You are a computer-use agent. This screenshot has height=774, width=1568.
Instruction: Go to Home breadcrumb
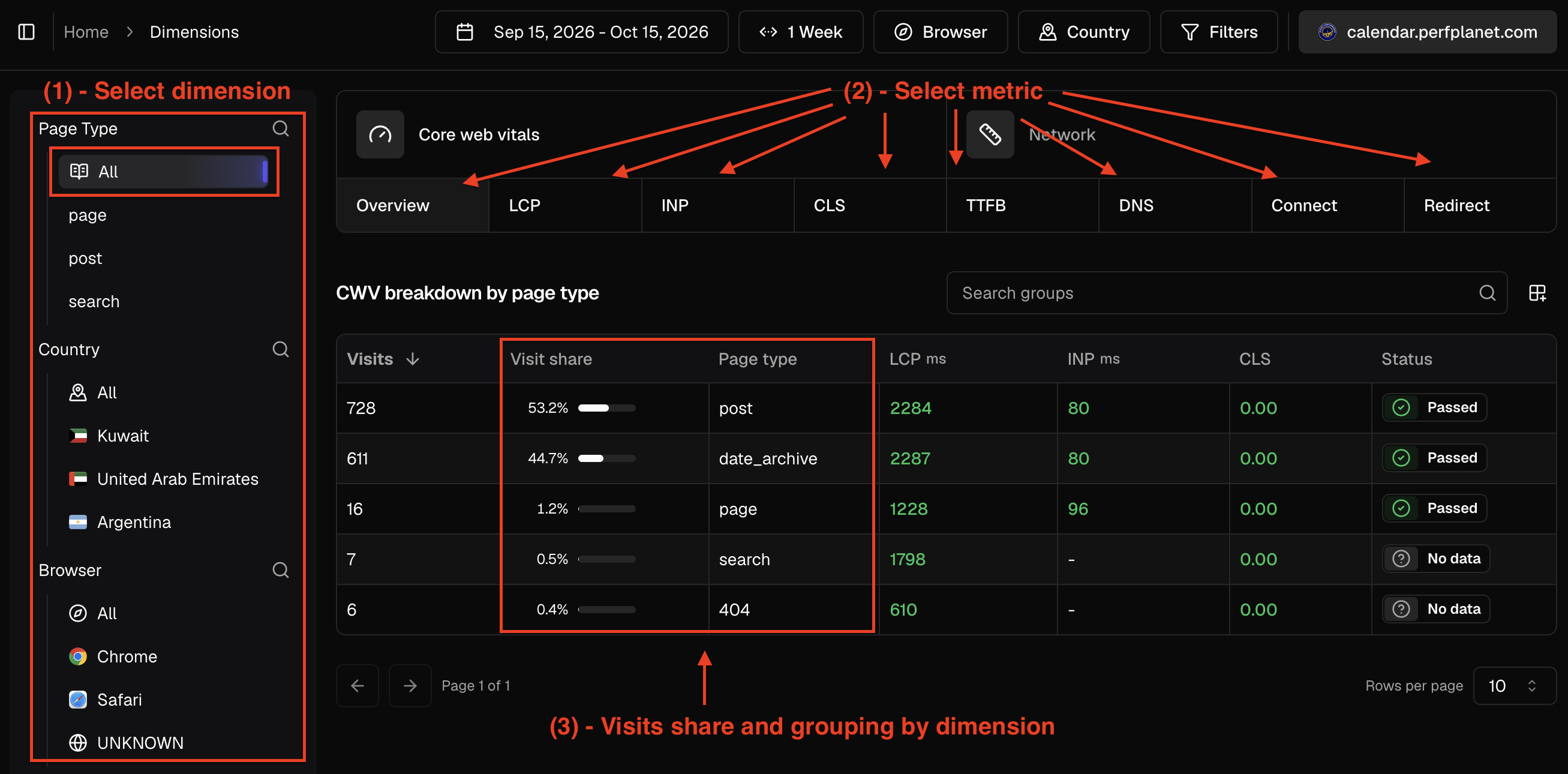pos(86,32)
